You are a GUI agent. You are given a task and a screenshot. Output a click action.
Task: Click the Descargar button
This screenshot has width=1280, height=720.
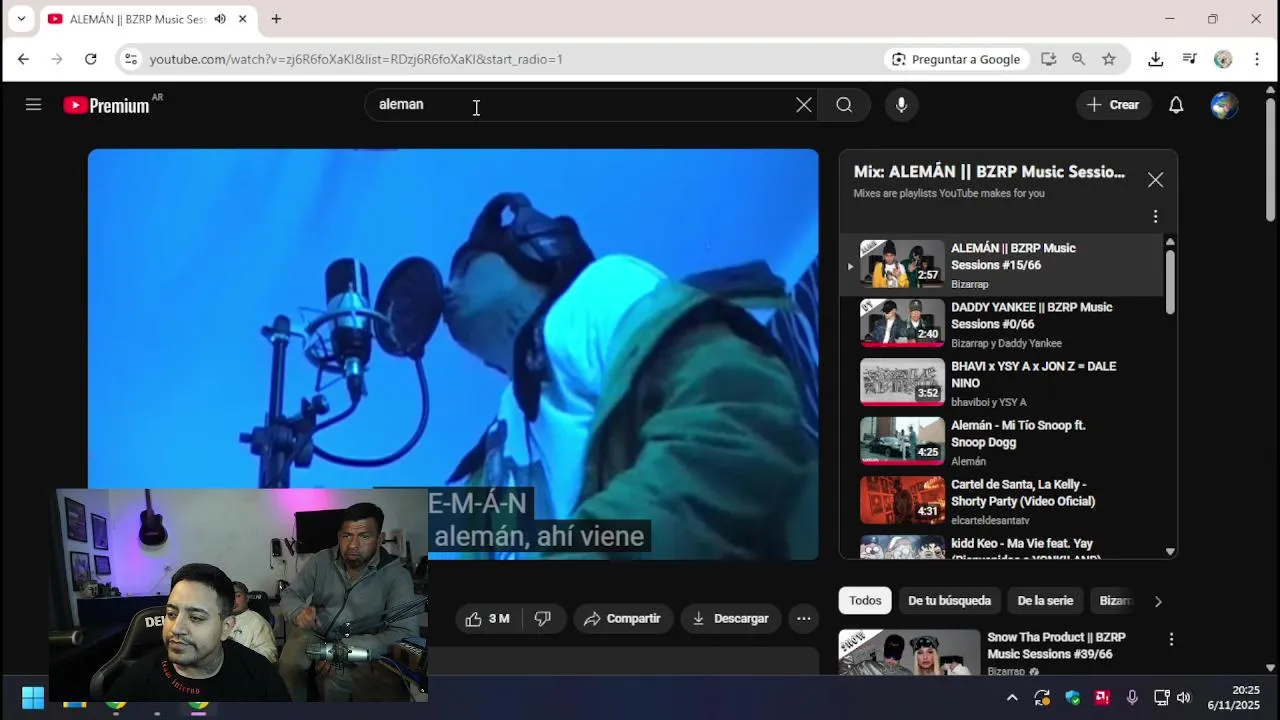731,619
